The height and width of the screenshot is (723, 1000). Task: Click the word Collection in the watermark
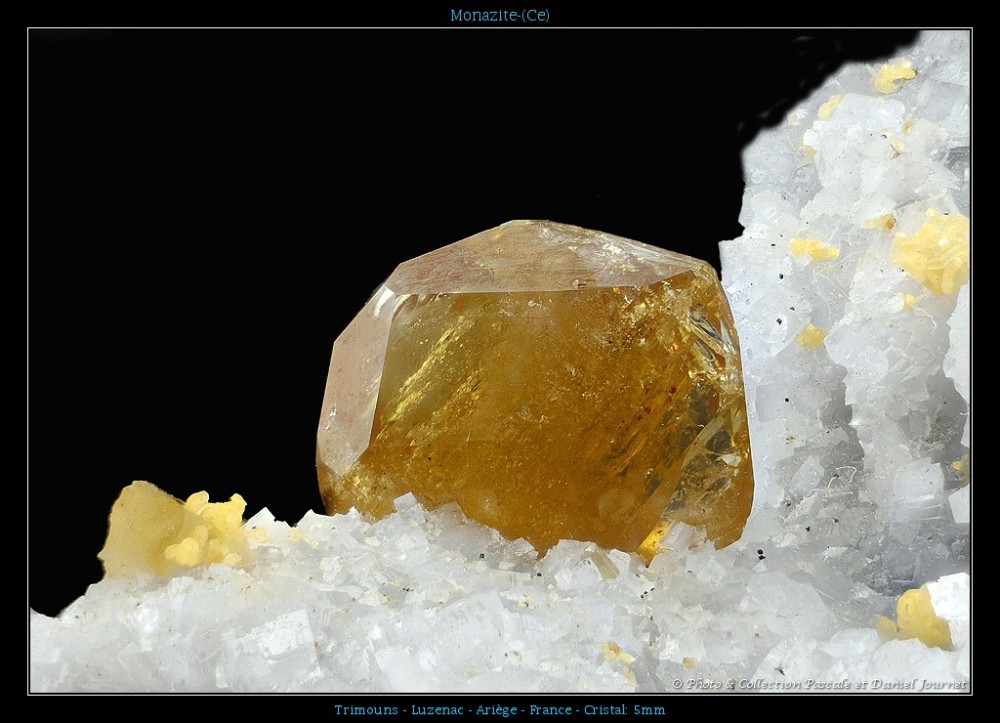tap(766, 685)
